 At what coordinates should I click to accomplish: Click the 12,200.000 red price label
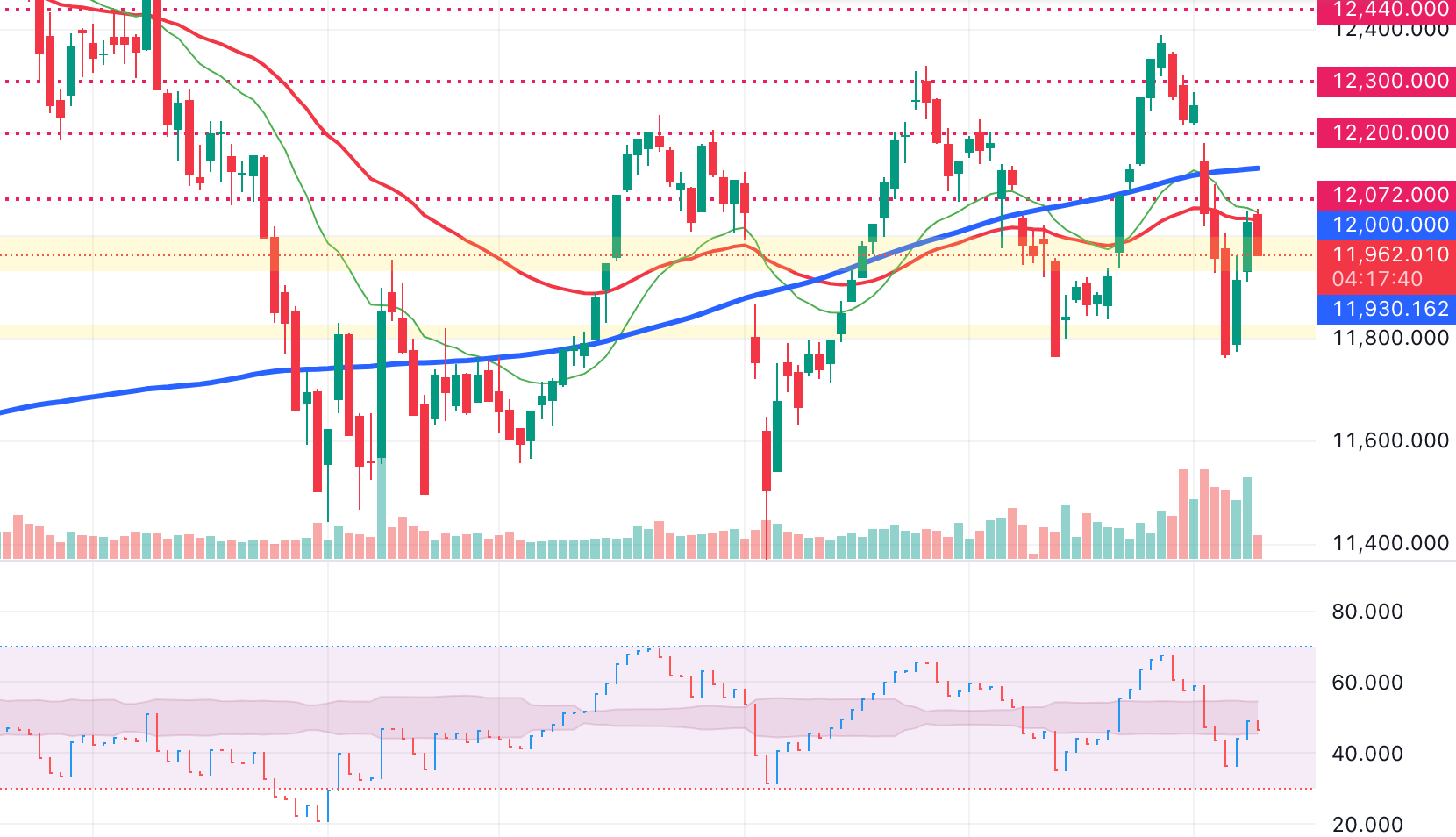[x=1389, y=132]
